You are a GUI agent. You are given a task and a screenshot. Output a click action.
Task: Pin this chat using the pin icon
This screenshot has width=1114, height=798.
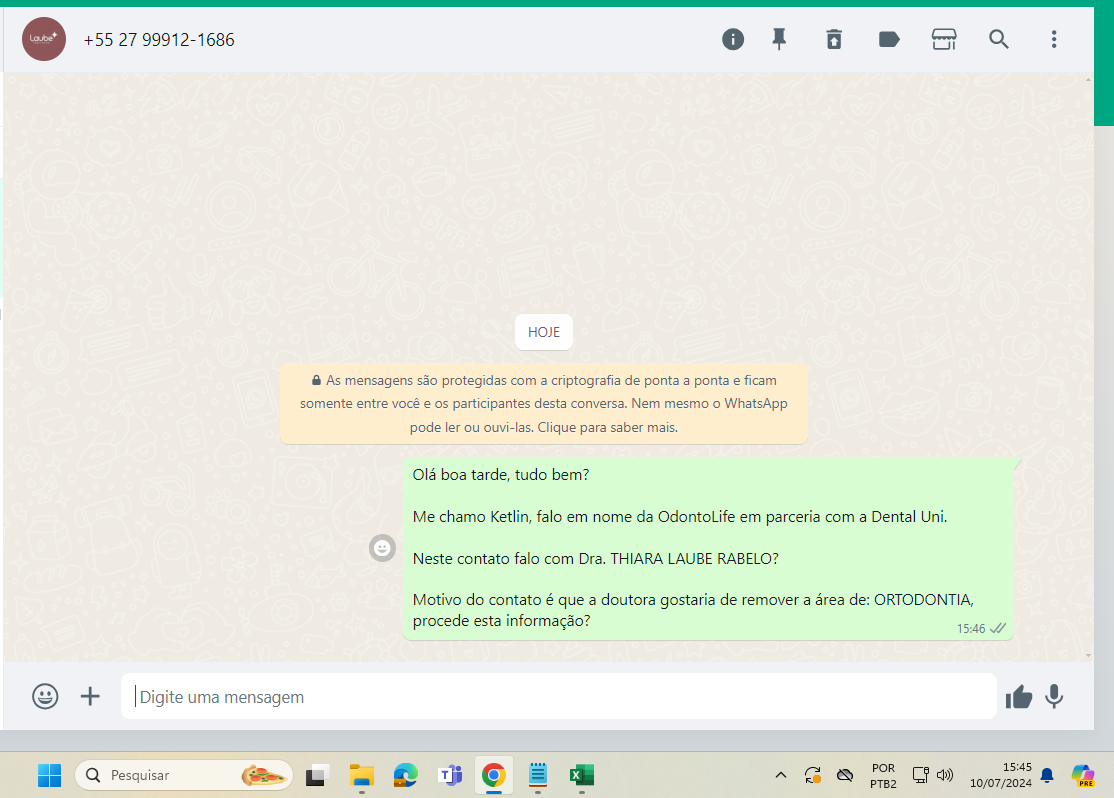[x=779, y=39]
